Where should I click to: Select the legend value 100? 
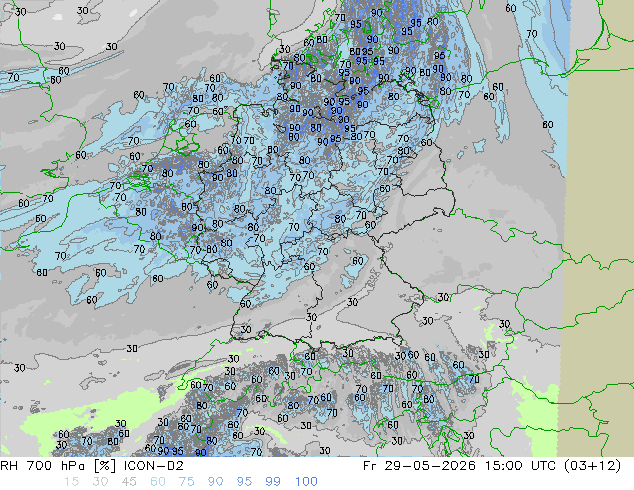[x=306, y=482]
